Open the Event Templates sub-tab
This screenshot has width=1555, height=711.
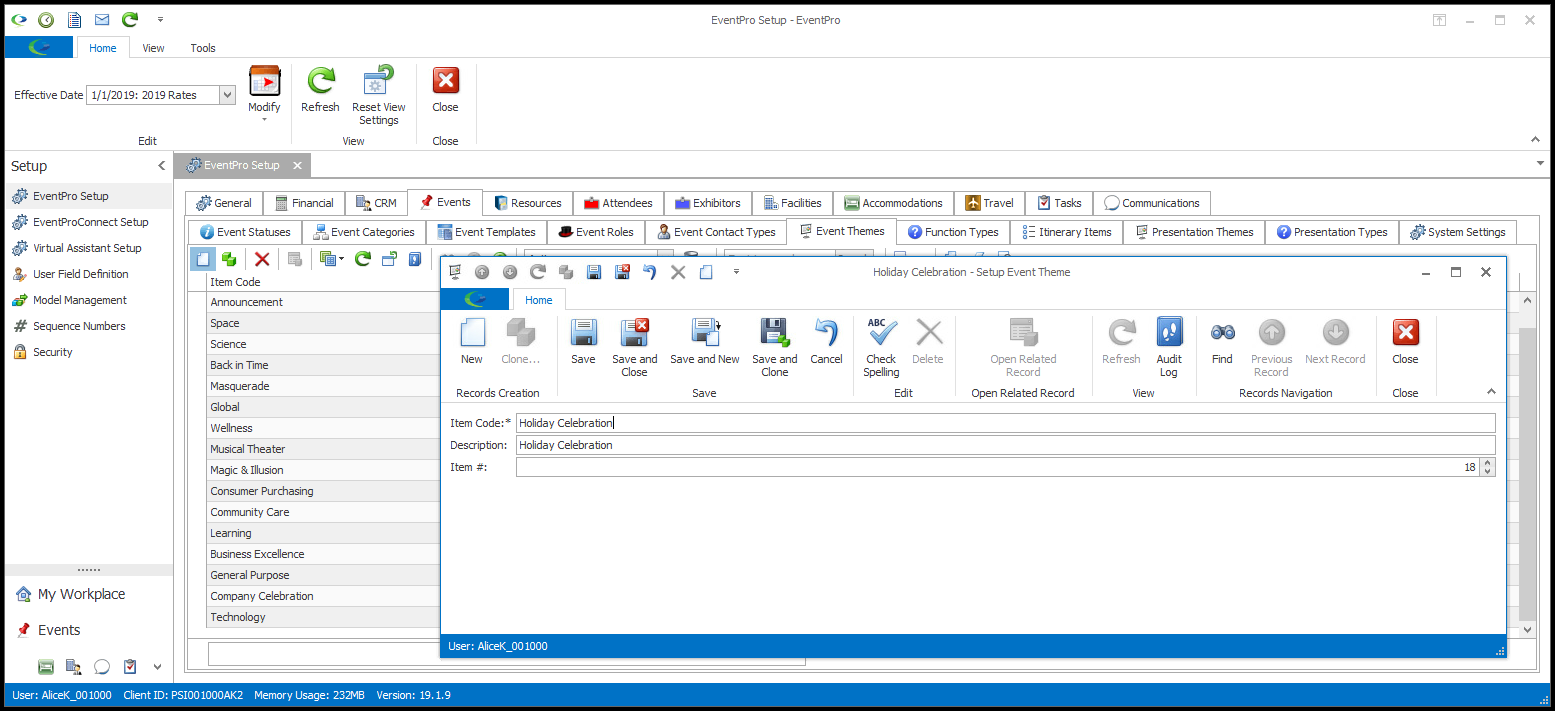click(486, 232)
